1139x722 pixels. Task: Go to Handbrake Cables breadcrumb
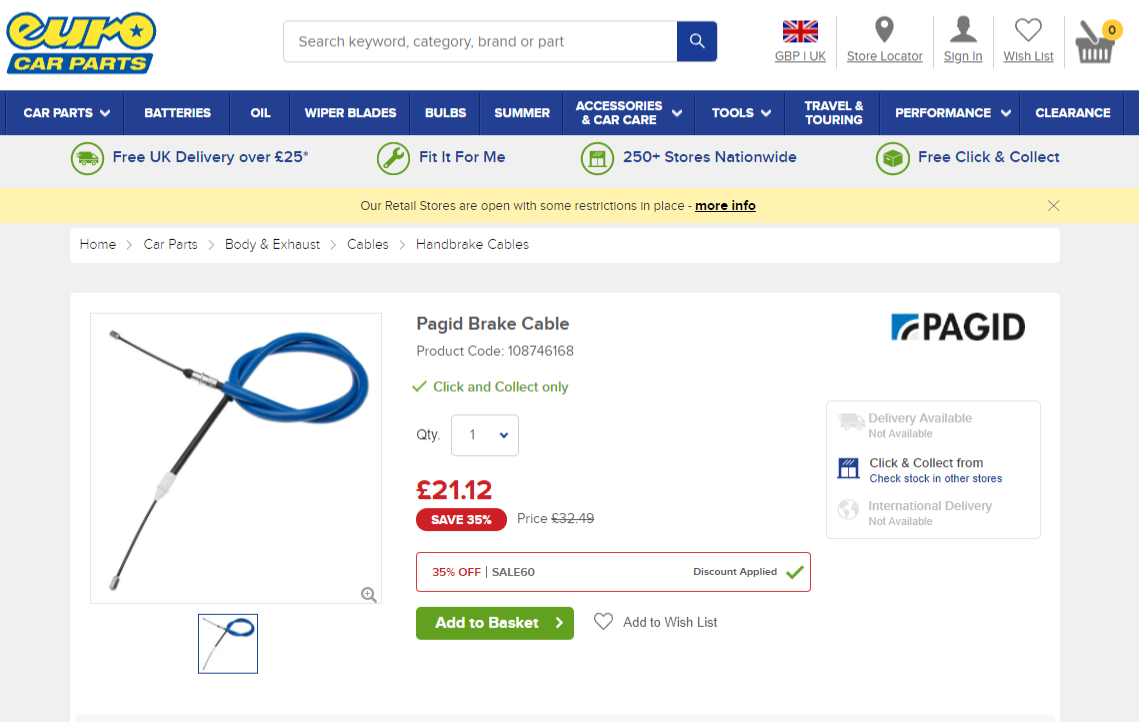(472, 245)
